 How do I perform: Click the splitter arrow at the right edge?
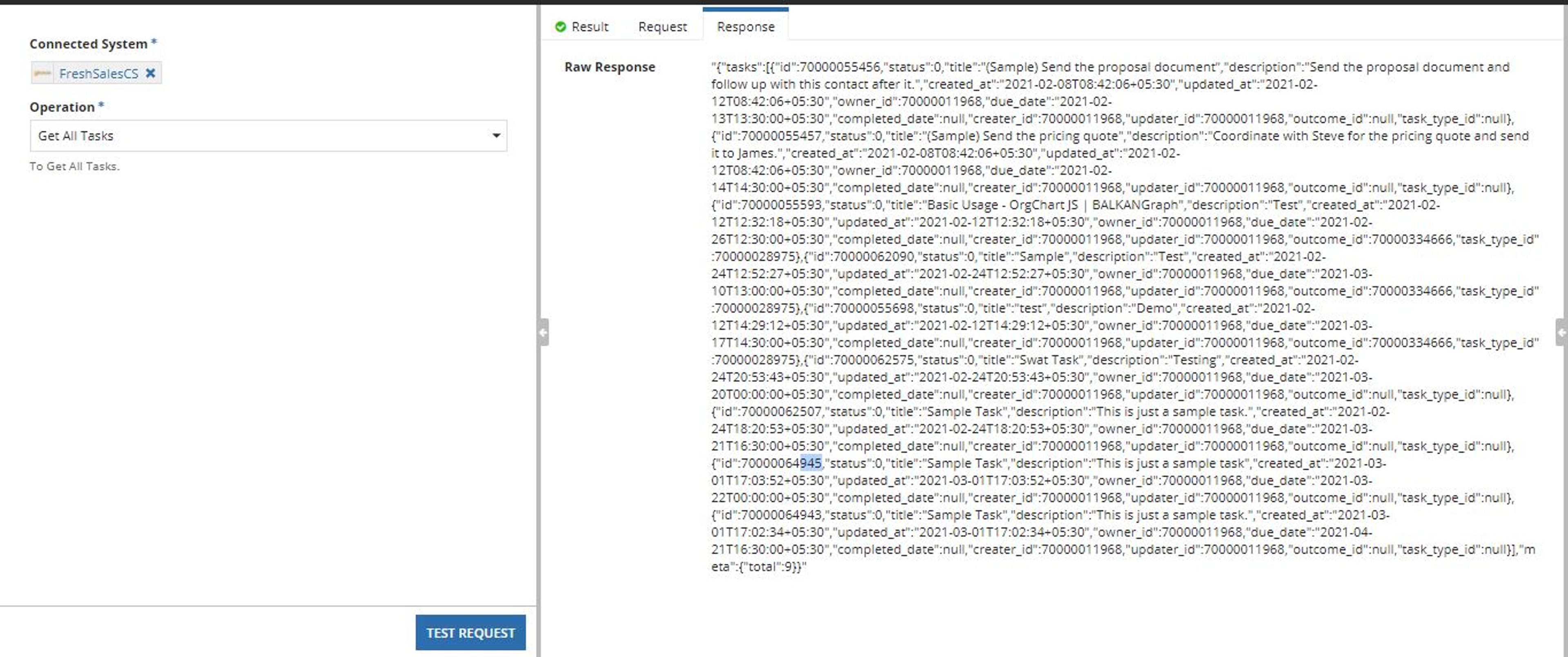pyautogui.click(x=1561, y=332)
